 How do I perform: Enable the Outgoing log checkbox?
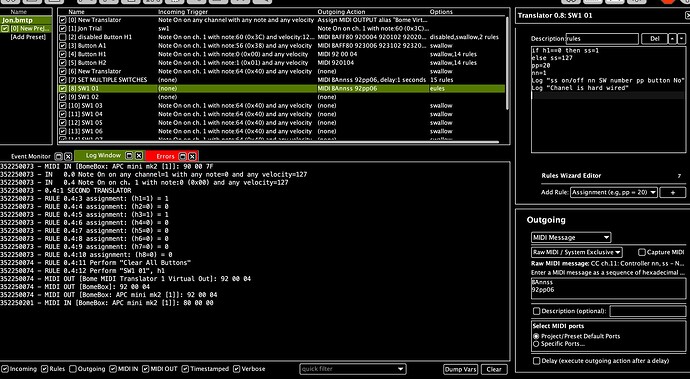73,369
